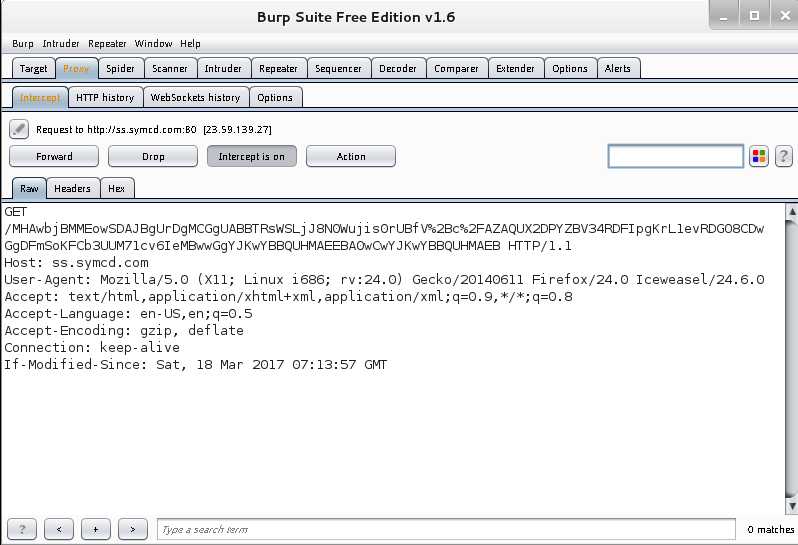The image size is (798, 545).
Task: Minimize the Burp Suite window
Action: tap(724, 15)
